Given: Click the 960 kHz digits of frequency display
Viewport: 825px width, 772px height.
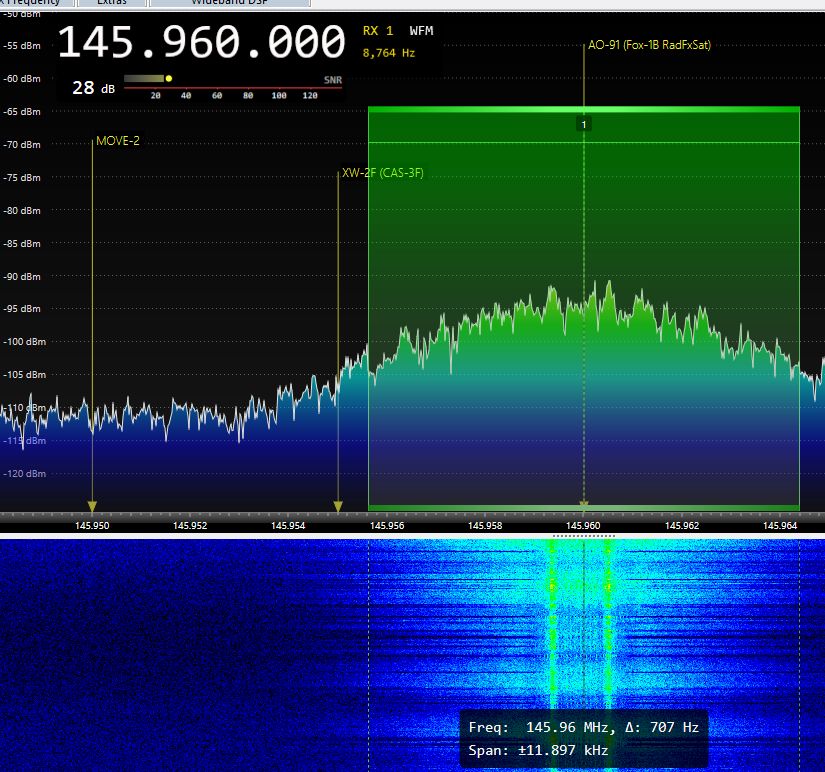Looking at the screenshot, I should (201, 42).
